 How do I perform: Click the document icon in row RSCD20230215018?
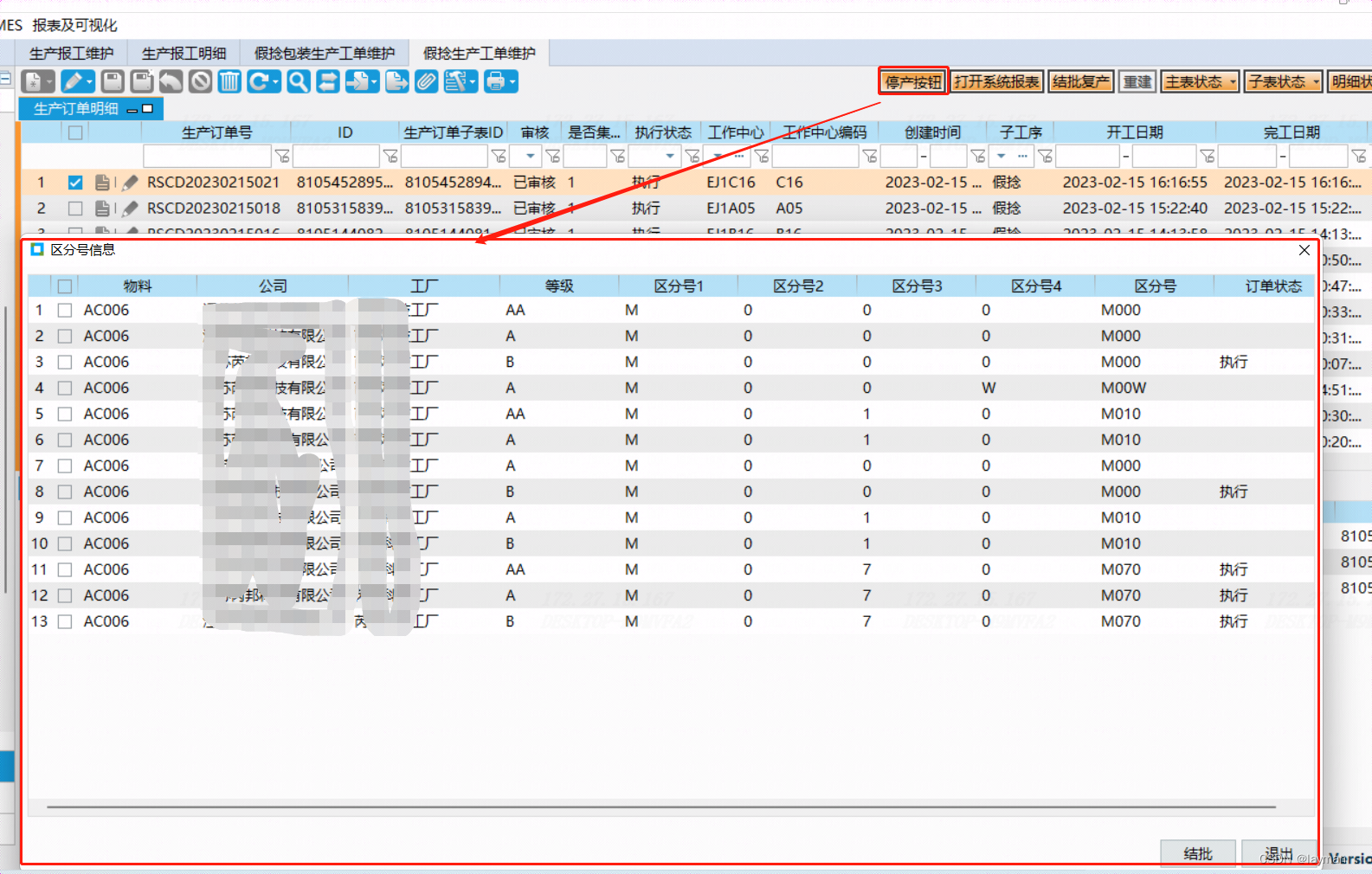(102, 209)
